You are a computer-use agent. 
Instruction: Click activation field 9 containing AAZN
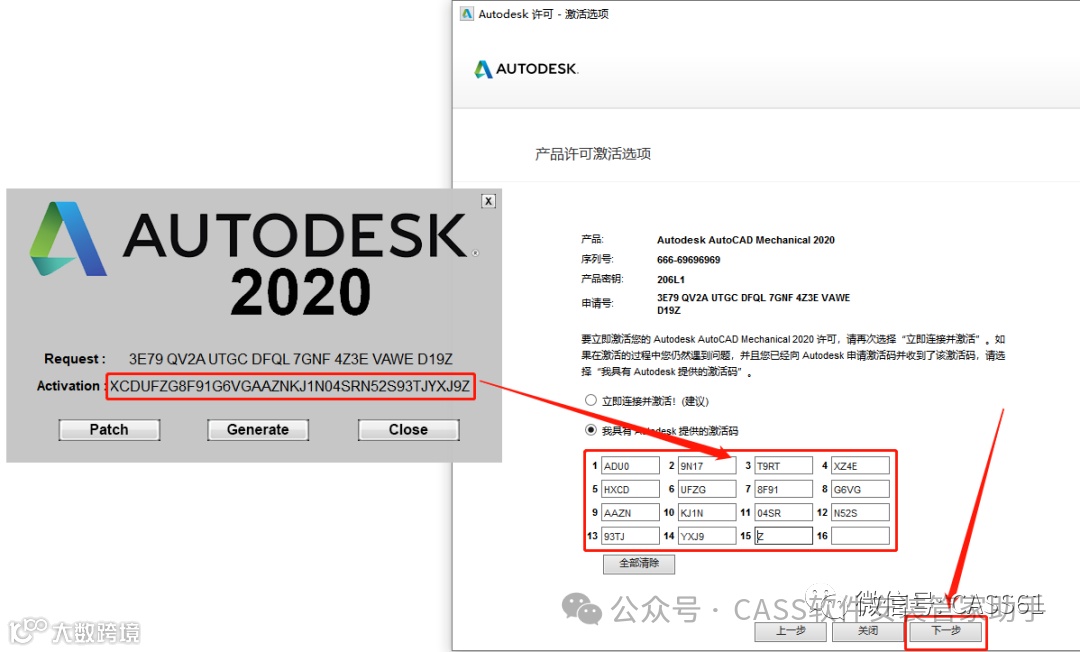coord(630,513)
